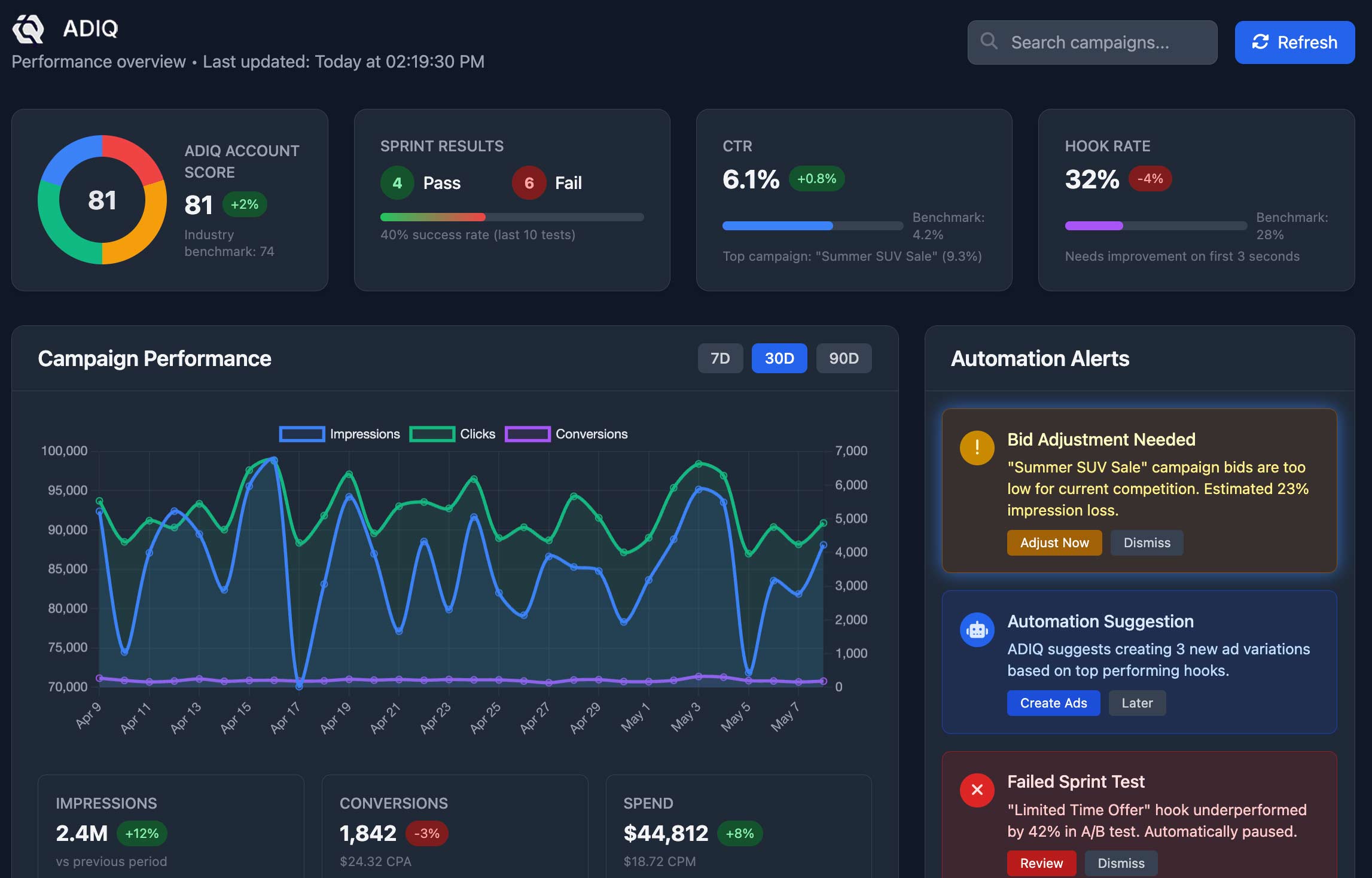Screen dimensions: 1372x878
Task: Select the 30D time range
Action: point(779,358)
